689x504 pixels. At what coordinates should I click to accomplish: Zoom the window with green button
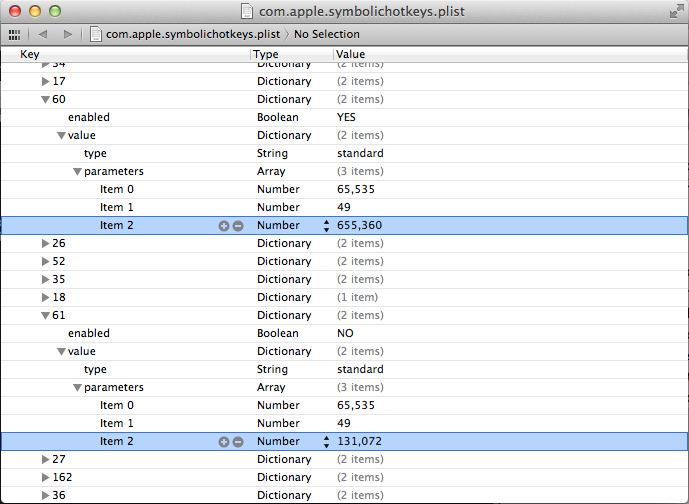[55, 11]
